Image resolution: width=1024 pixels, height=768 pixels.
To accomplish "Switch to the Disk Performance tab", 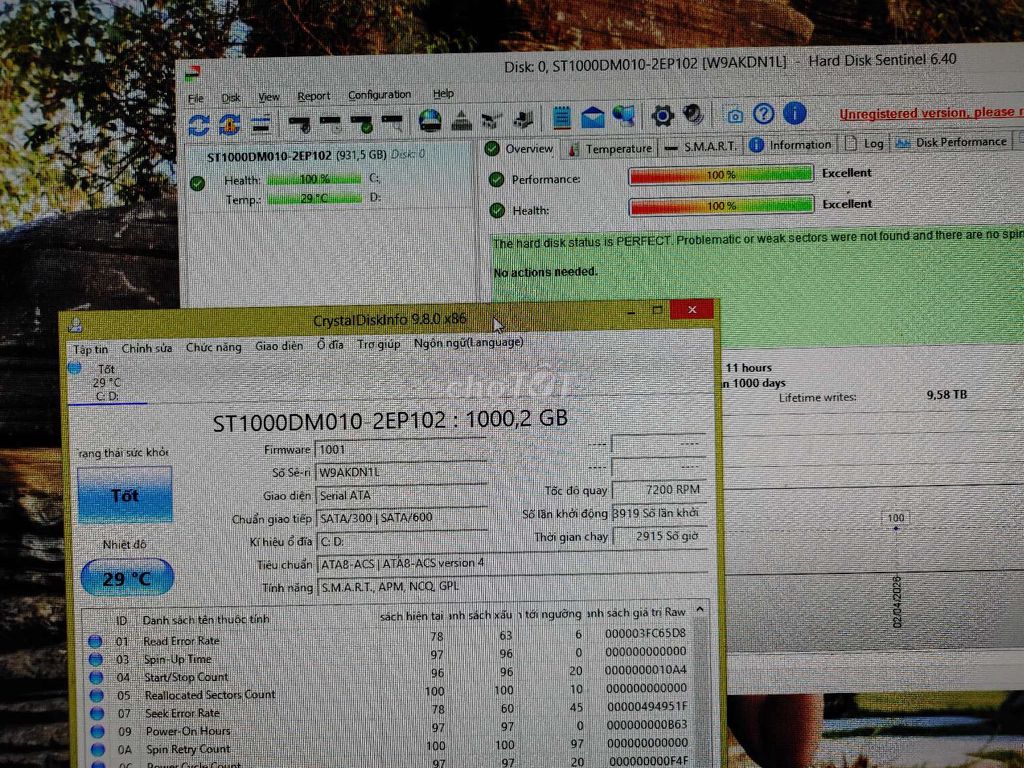I will click(951, 142).
